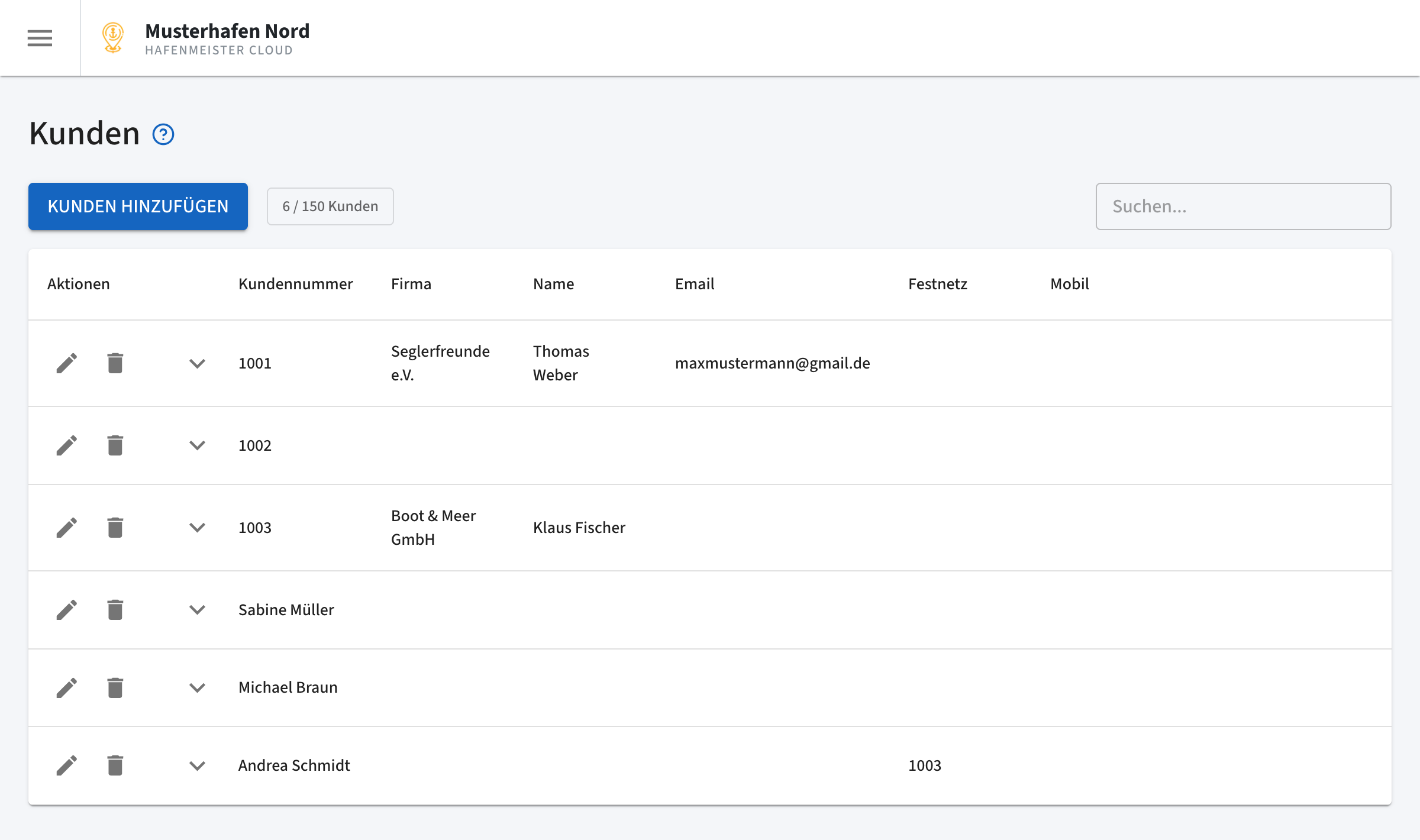
Task: Click the KUNDEN HINZUFÜGEN button
Action: click(x=138, y=206)
